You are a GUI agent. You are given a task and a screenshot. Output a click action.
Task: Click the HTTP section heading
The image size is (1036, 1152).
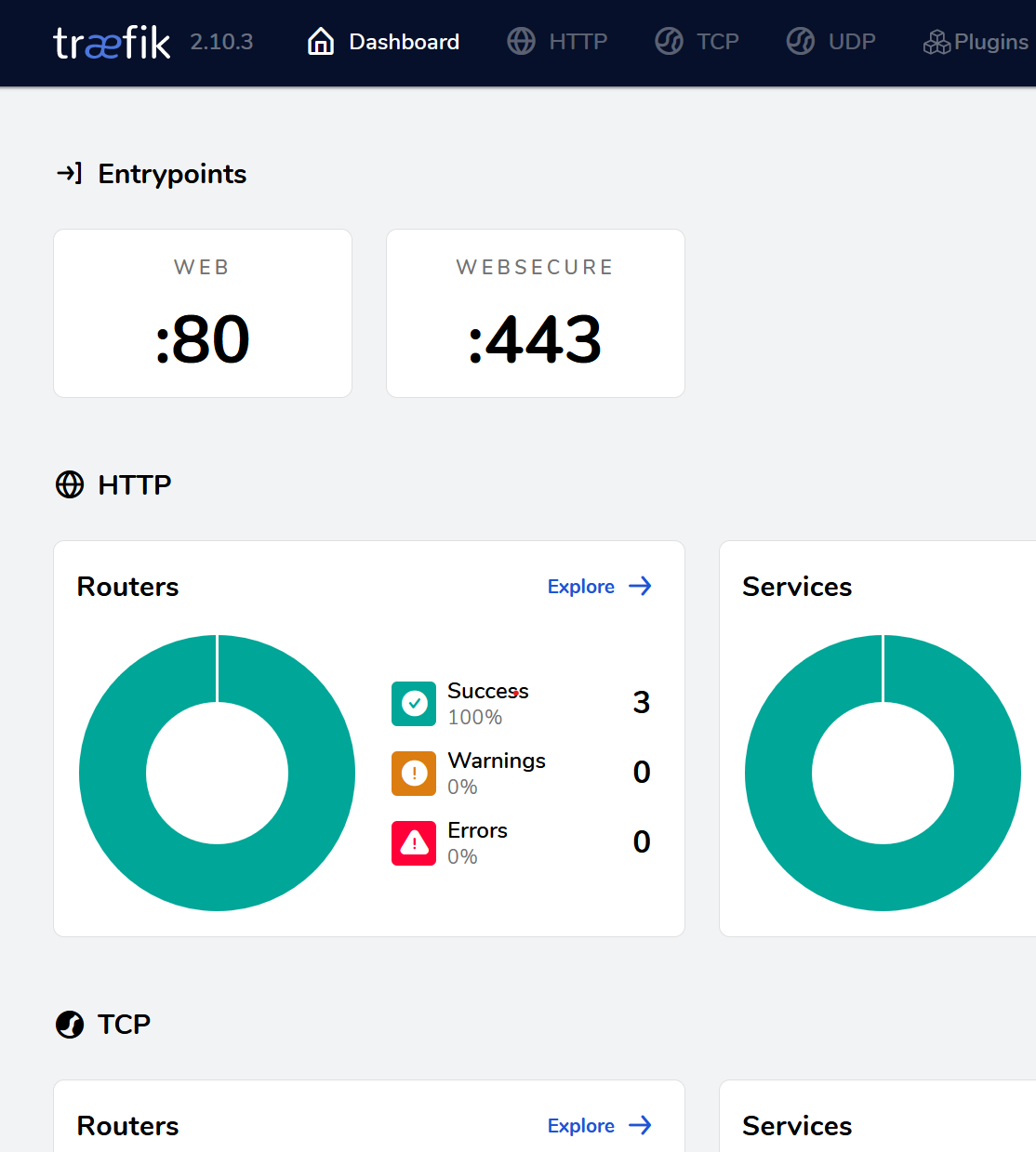click(135, 484)
